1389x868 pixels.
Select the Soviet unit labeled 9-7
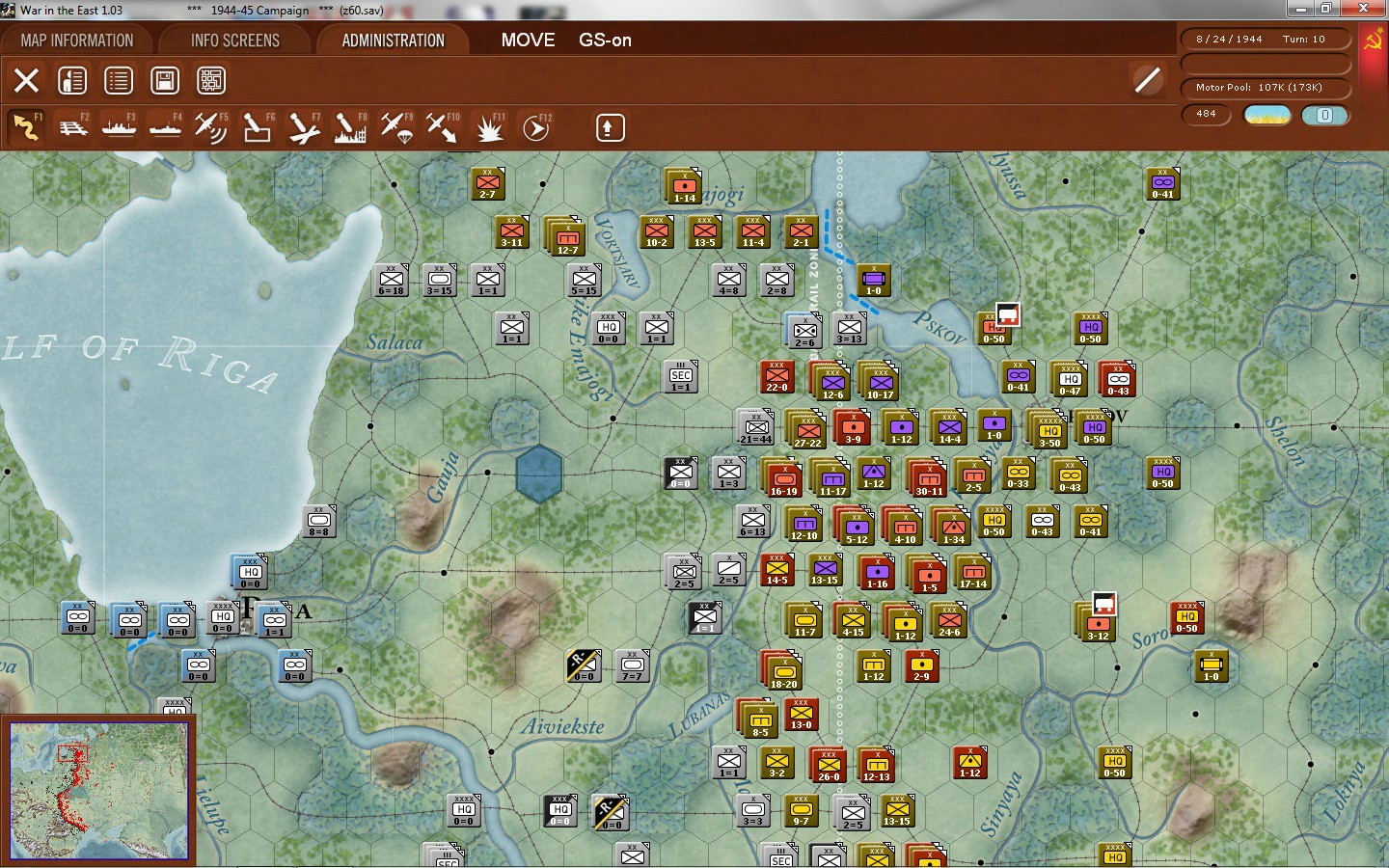[x=802, y=810]
